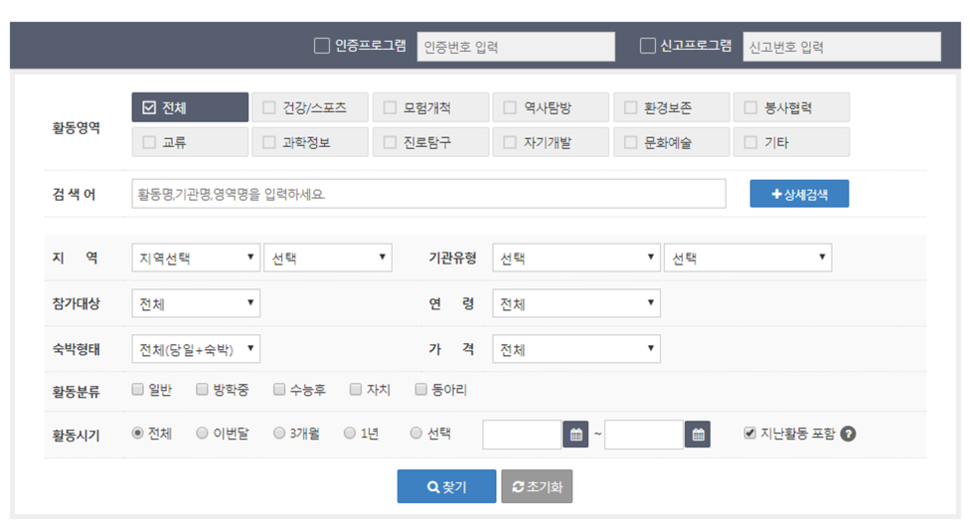970x529 pixels.
Task: Open the end date calendar picker
Action: point(698,435)
